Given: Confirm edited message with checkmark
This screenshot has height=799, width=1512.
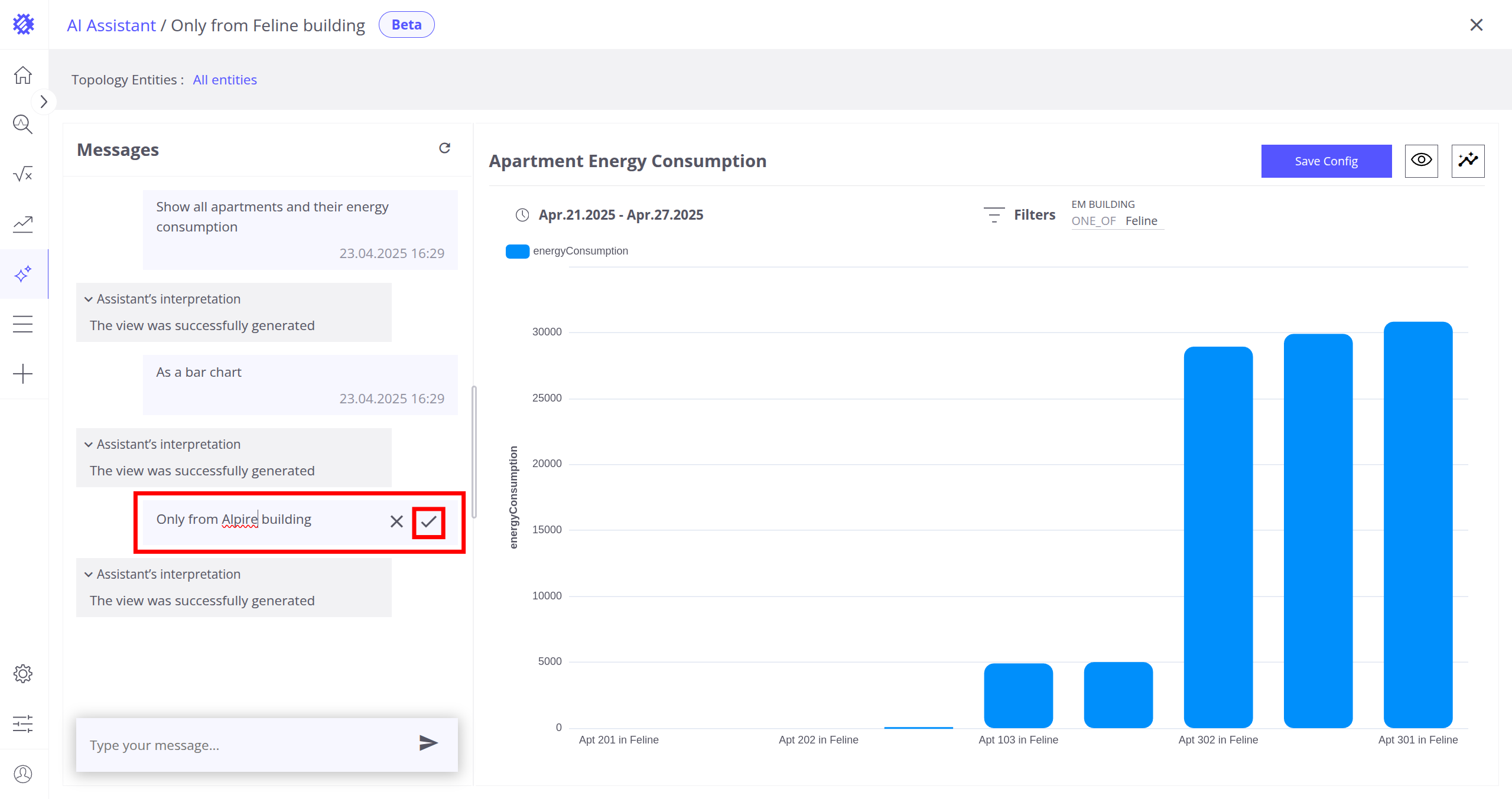Looking at the screenshot, I should pos(428,521).
